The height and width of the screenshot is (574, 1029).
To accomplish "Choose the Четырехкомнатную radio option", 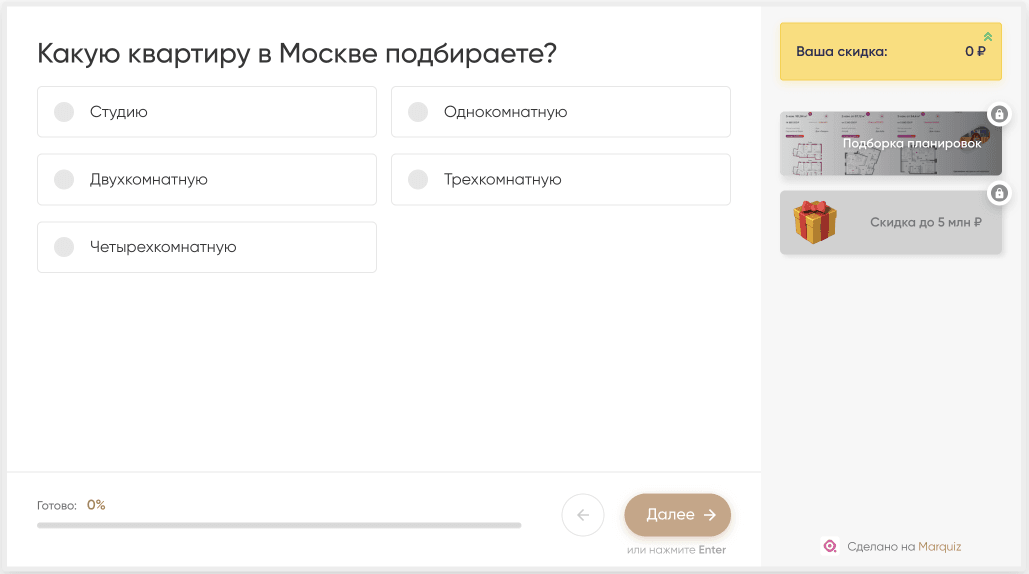I will (65, 247).
